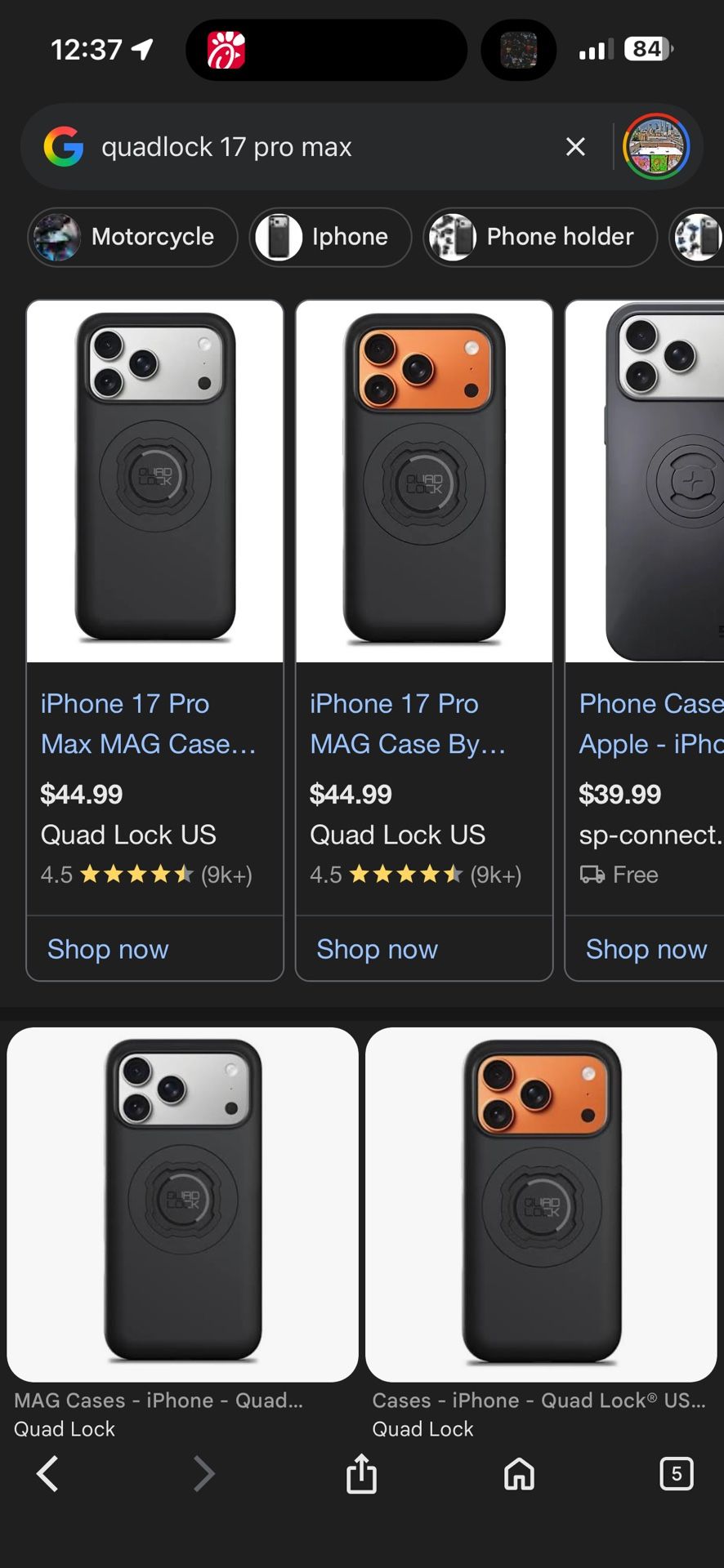The image size is (724, 1568).
Task: Open the share sheet icon
Action: pos(361,1474)
